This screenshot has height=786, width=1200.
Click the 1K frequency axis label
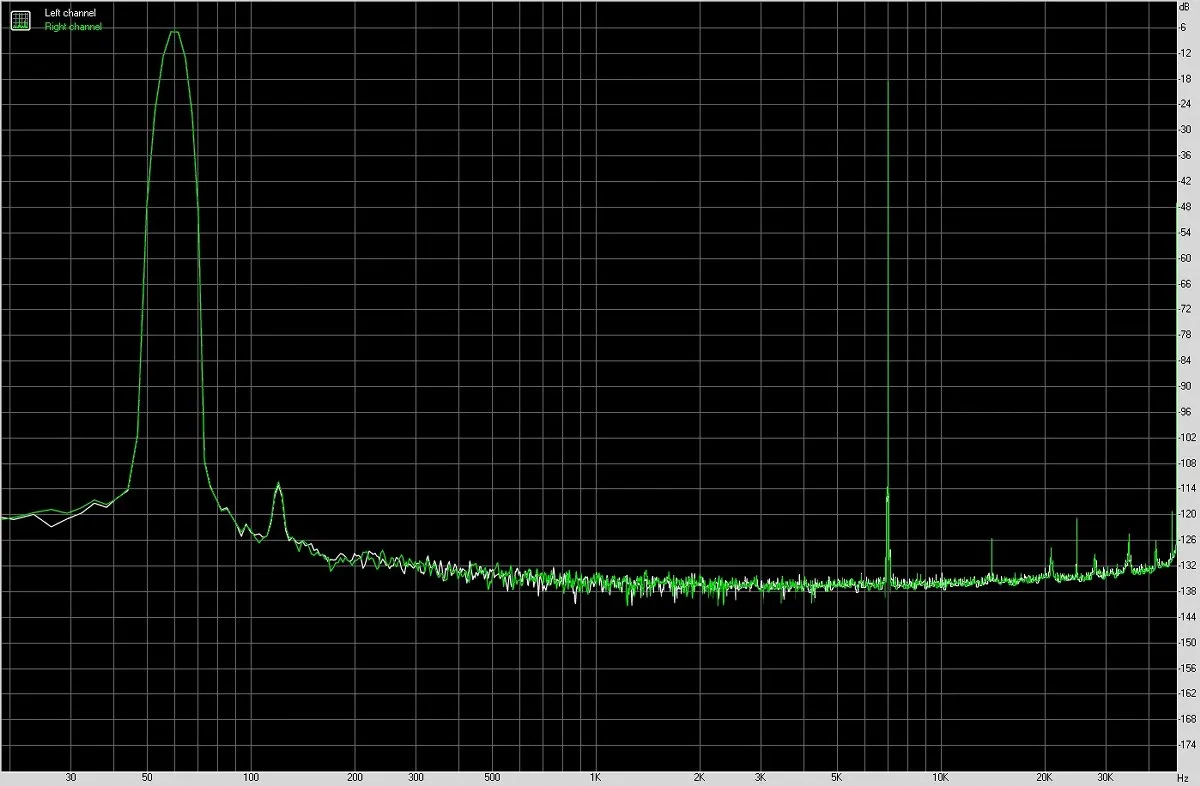pyautogui.click(x=595, y=777)
